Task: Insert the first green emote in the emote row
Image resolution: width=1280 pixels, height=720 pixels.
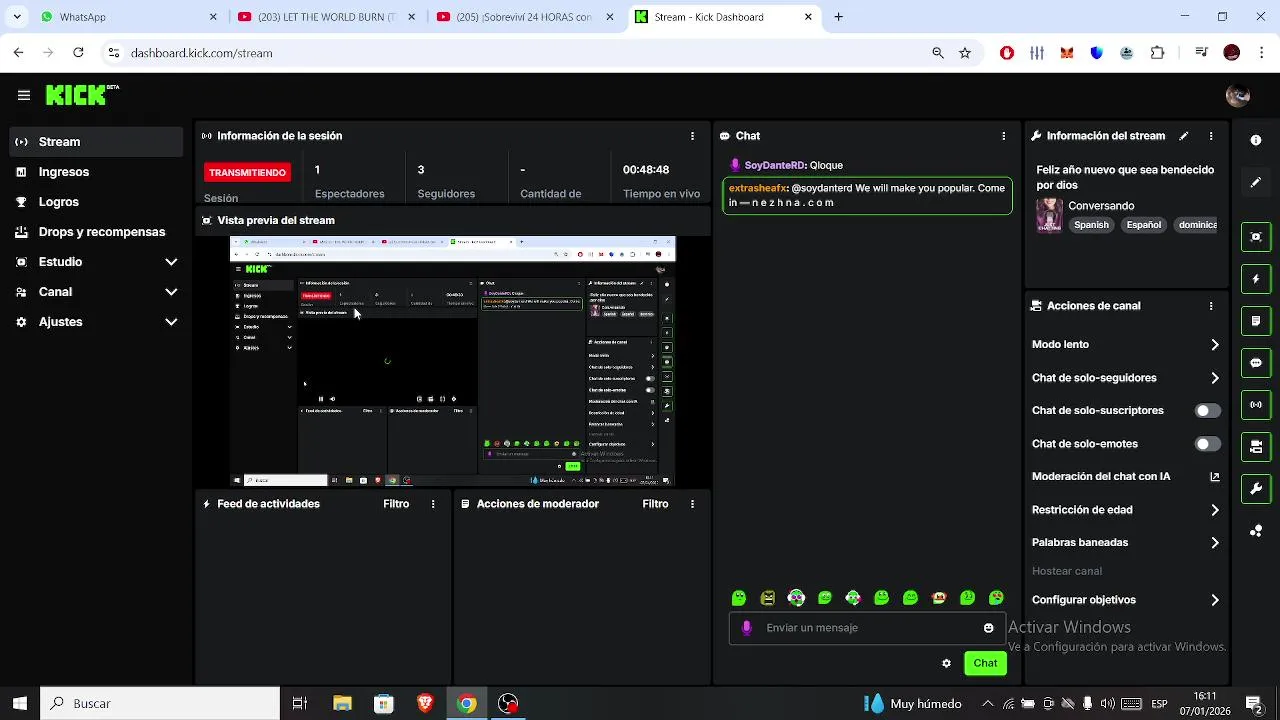Action: coord(739,598)
